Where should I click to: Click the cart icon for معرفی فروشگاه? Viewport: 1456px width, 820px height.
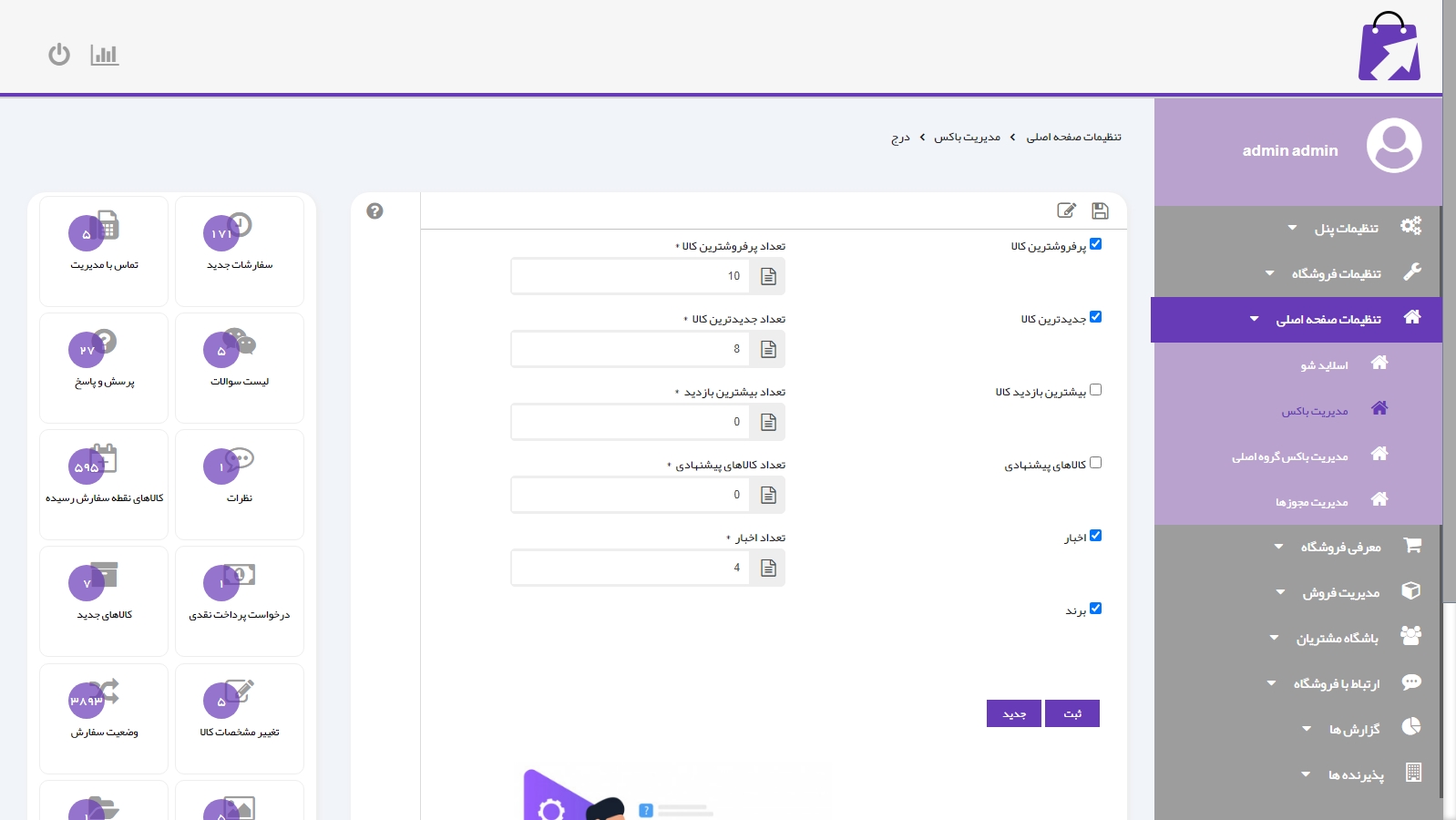pyautogui.click(x=1412, y=545)
